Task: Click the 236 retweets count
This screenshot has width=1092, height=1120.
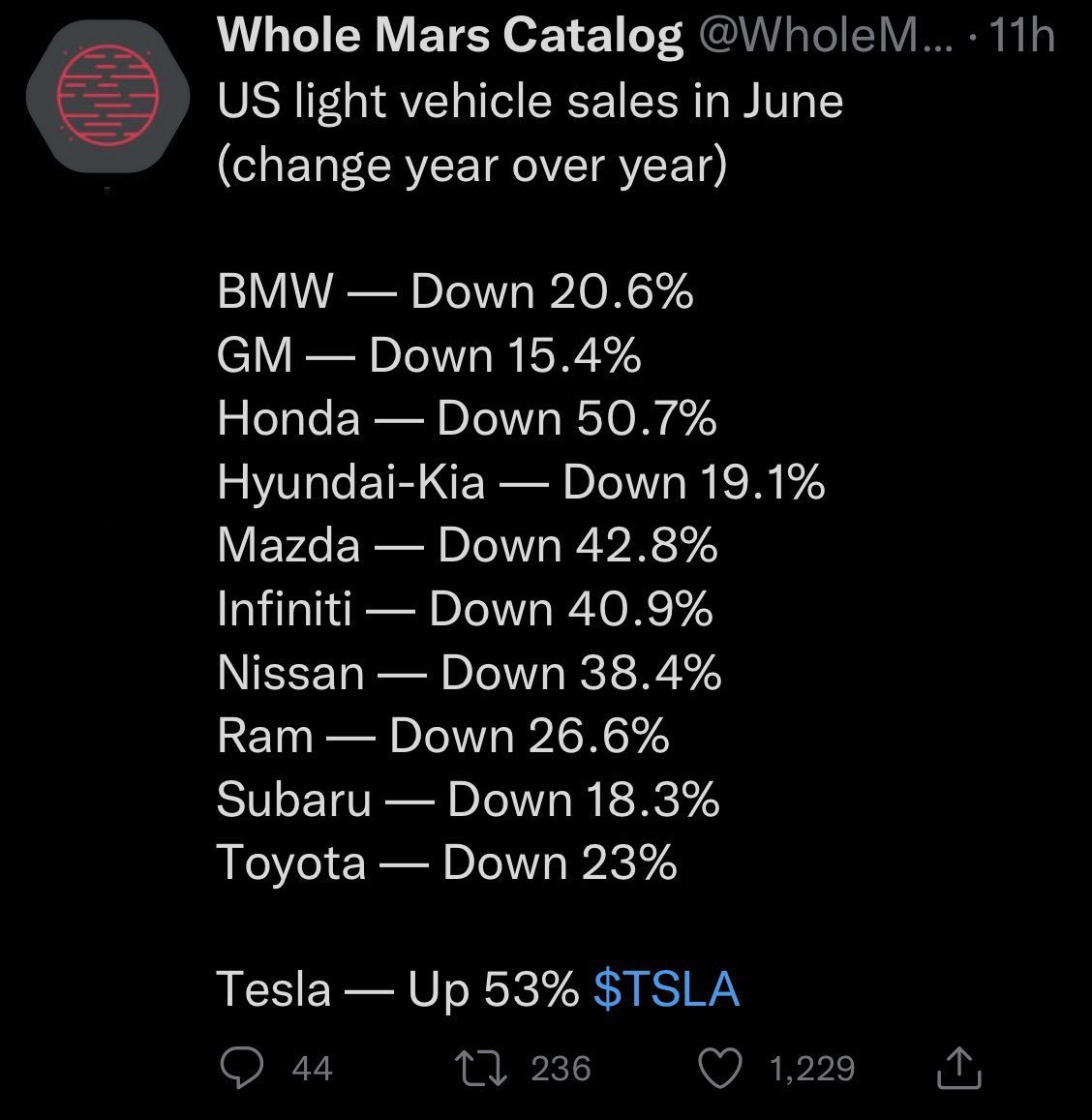Action: (561, 1069)
